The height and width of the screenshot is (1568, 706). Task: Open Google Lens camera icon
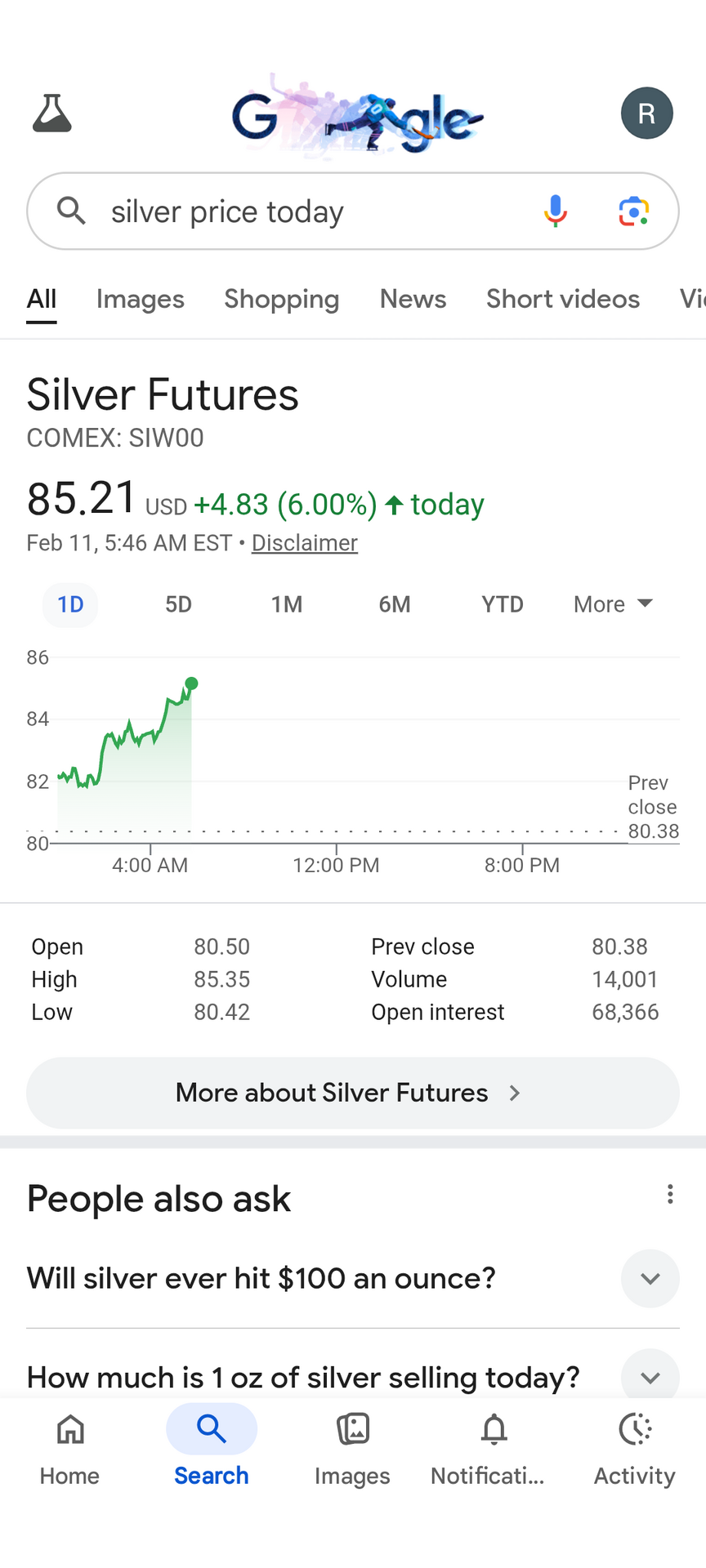(x=633, y=211)
